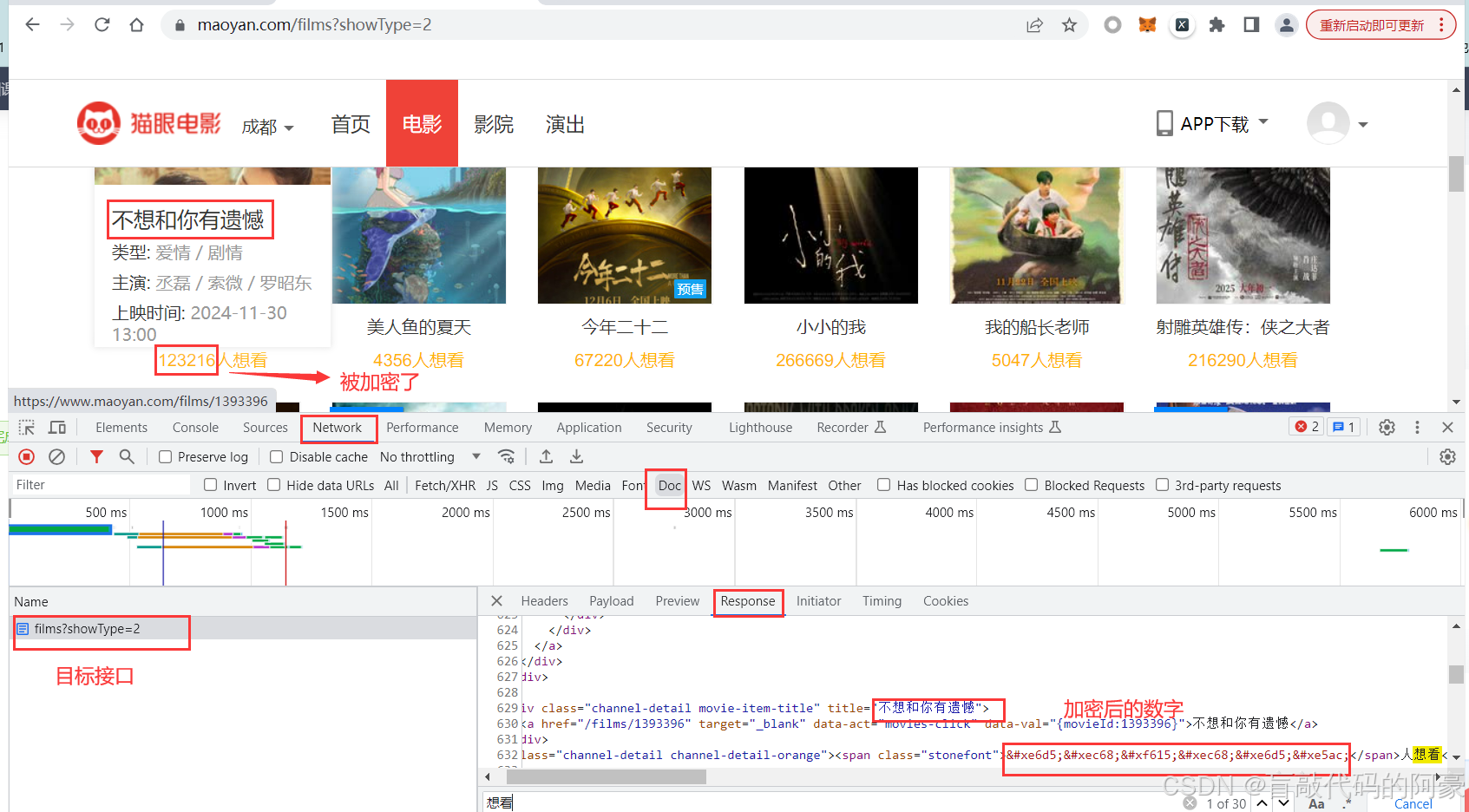Open the Chrome profile avatar
1469x812 pixels.
coord(1286,25)
